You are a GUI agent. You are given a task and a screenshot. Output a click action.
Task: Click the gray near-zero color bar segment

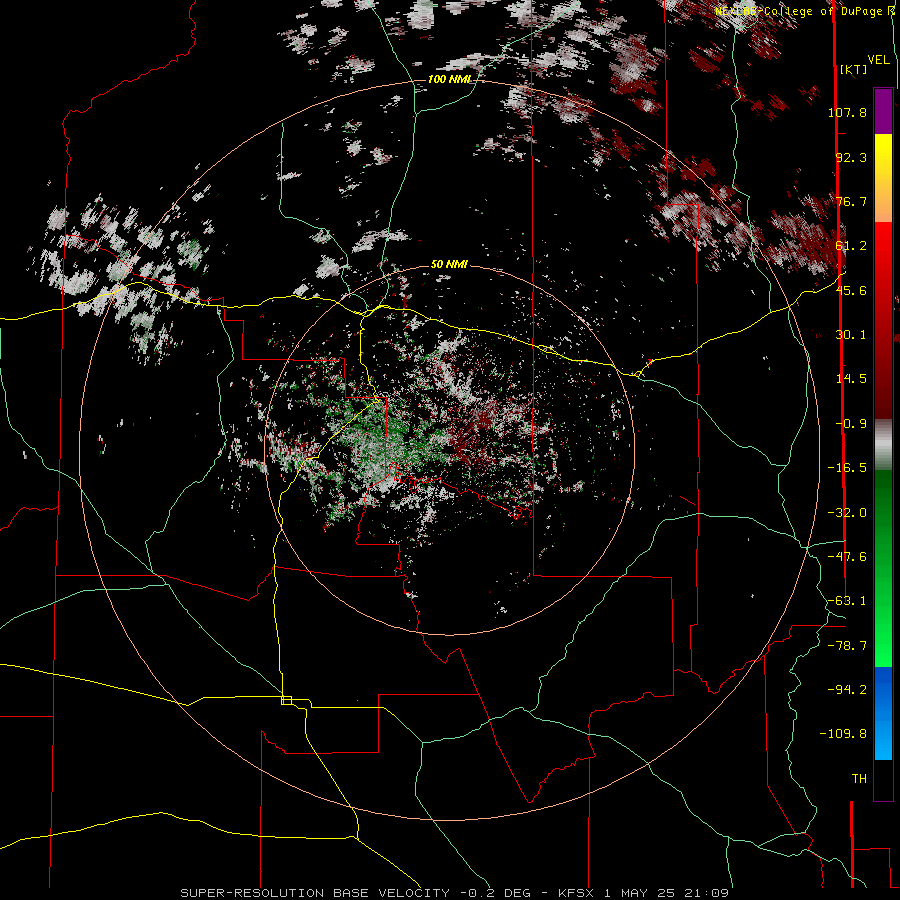pyautogui.click(x=883, y=445)
